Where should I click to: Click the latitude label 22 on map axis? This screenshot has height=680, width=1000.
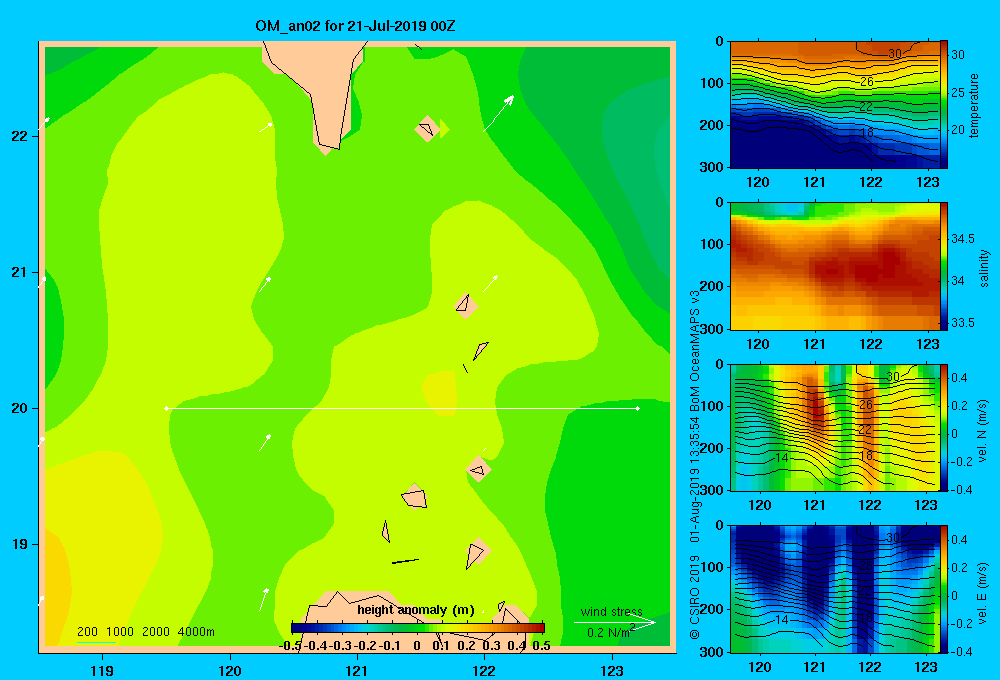pyautogui.click(x=19, y=136)
